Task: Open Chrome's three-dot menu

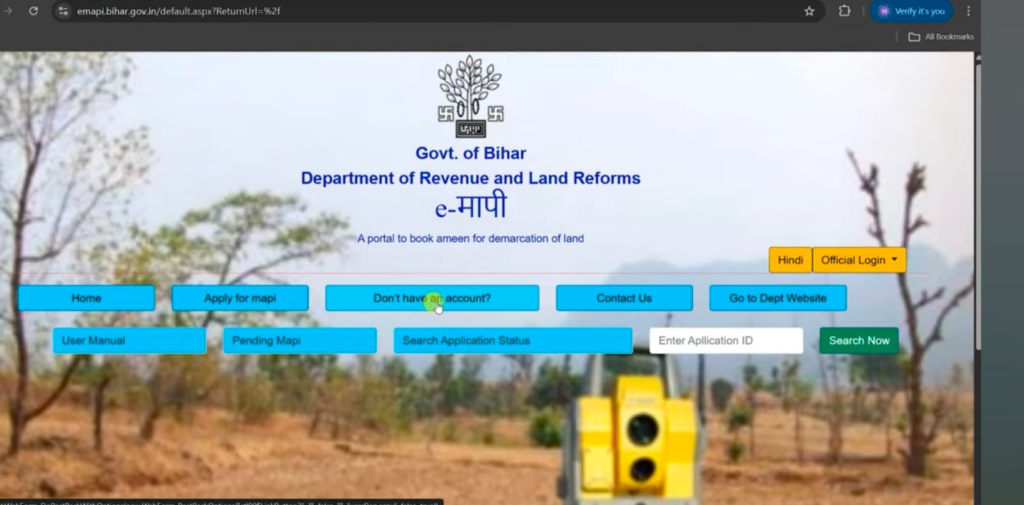Action: (968, 11)
